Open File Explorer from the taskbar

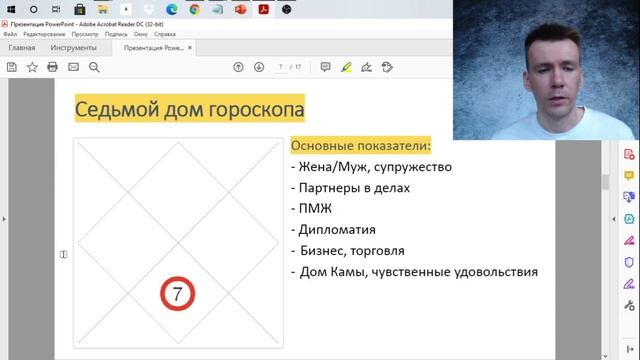click(x=102, y=9)
